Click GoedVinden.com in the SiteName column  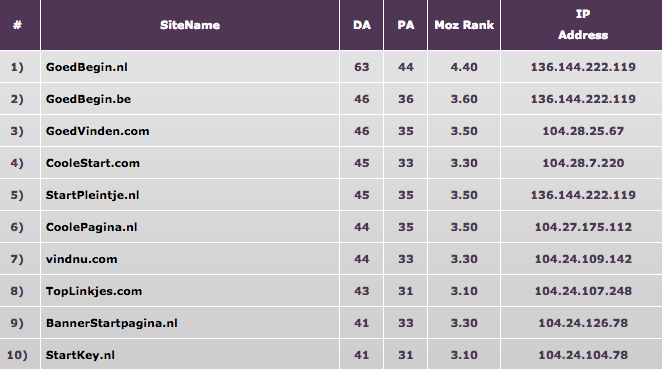point(98,131)
